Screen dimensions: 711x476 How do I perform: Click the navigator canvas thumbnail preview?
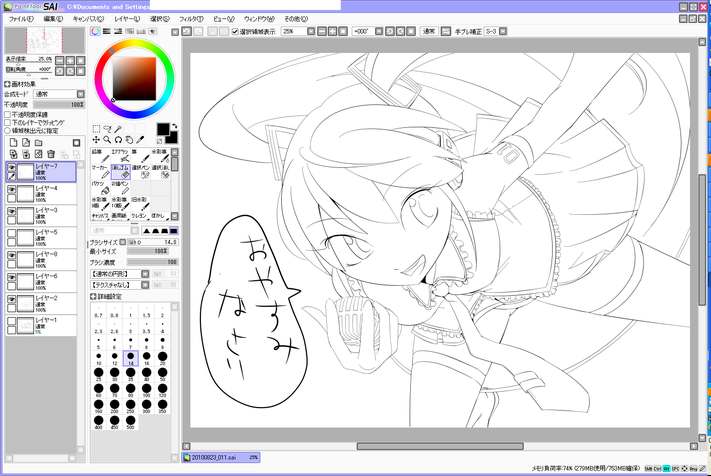point(44,40)
